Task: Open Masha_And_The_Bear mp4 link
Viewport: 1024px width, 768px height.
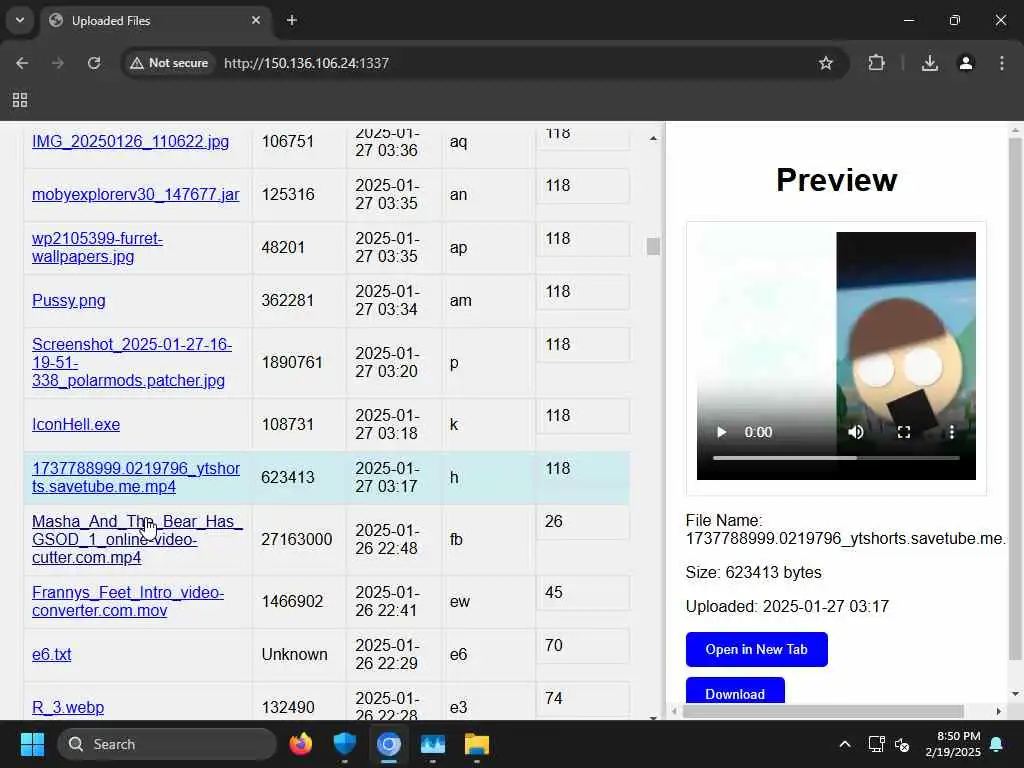Action: 137,539
